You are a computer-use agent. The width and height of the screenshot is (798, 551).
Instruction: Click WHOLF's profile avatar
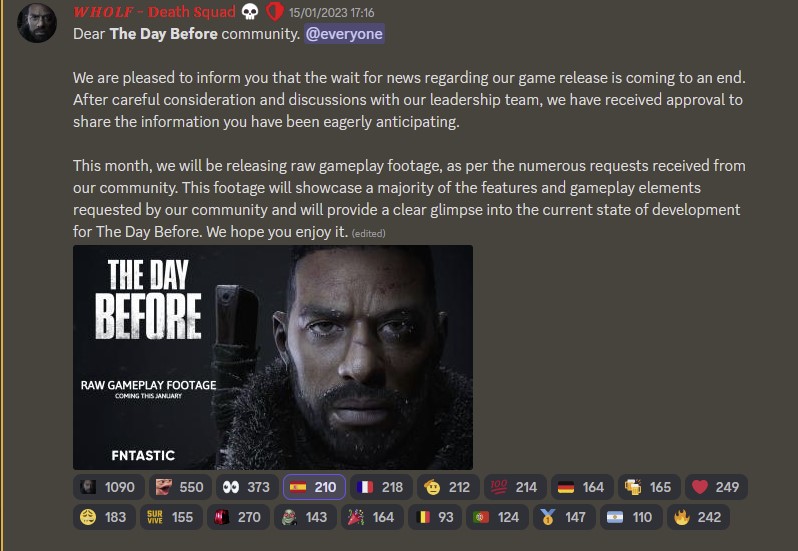click(37, 22)
